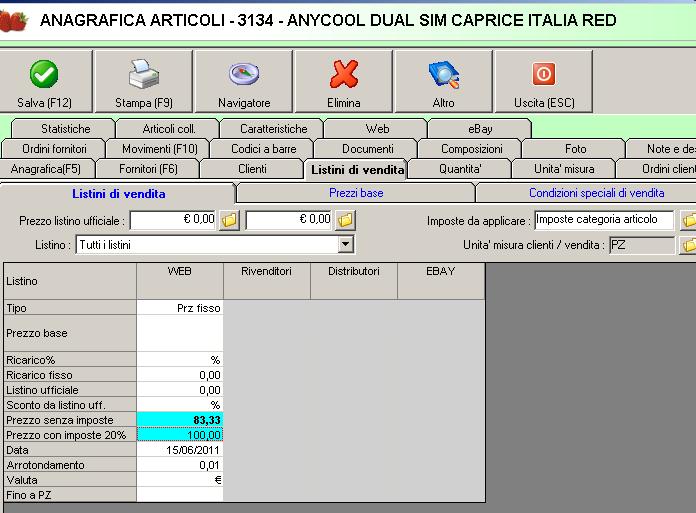696x513 pixels.
Task: Open the Unita' misura tab
Action: click(x=564, y=169)
